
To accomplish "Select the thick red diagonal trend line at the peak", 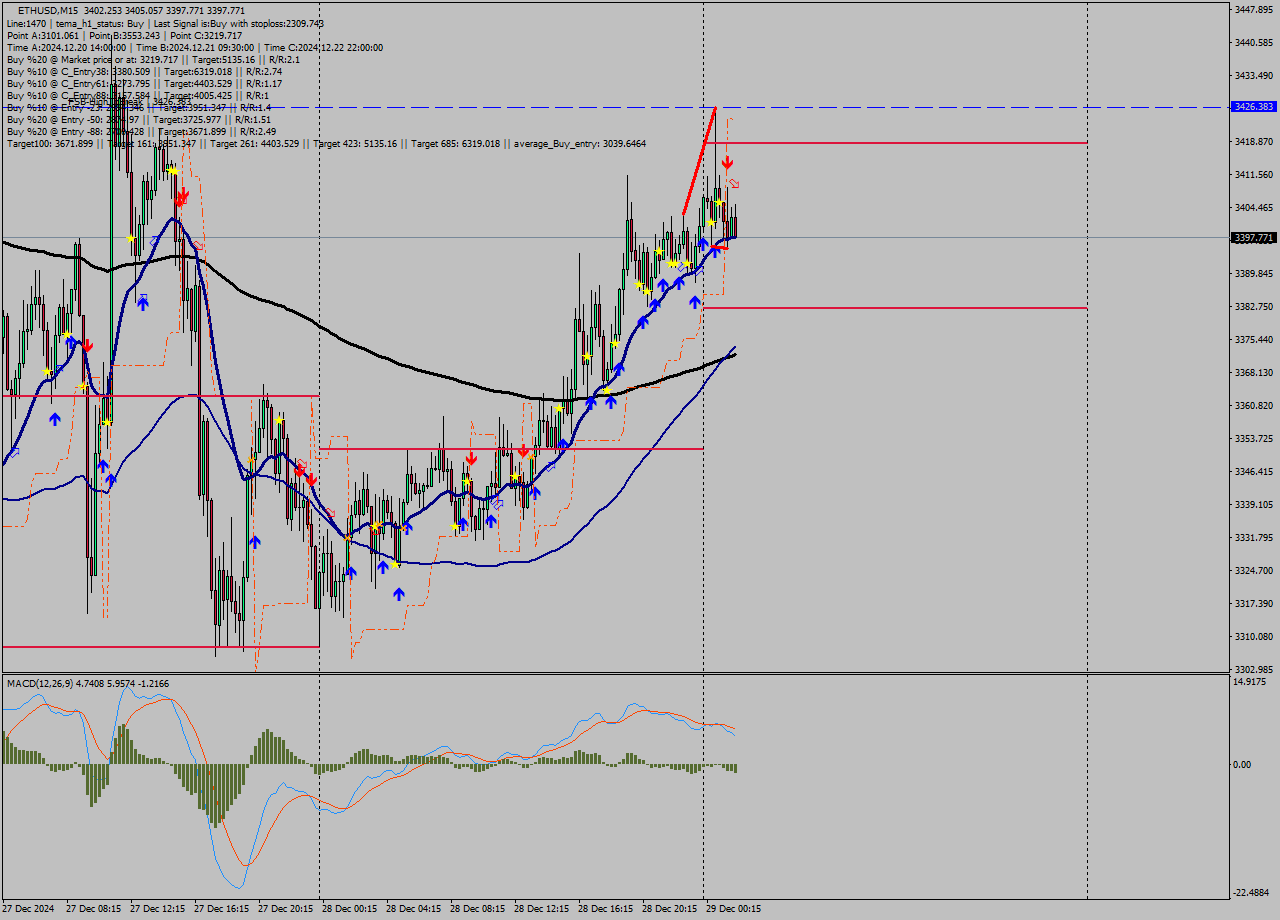I will (x=699, y=160).
